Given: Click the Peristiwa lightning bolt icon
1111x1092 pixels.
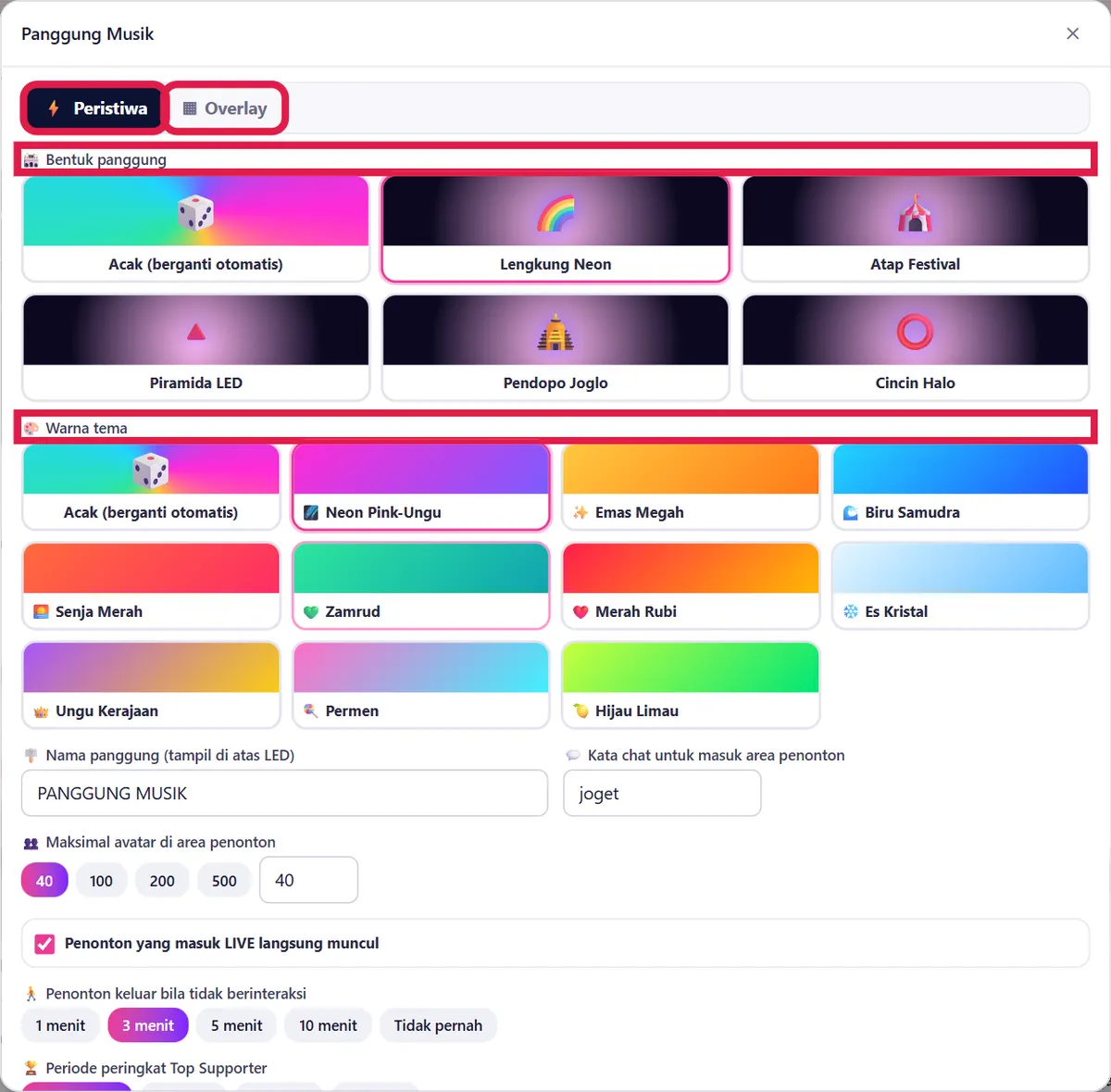Looking at the screenshot, I should click(x=54, y=108).
